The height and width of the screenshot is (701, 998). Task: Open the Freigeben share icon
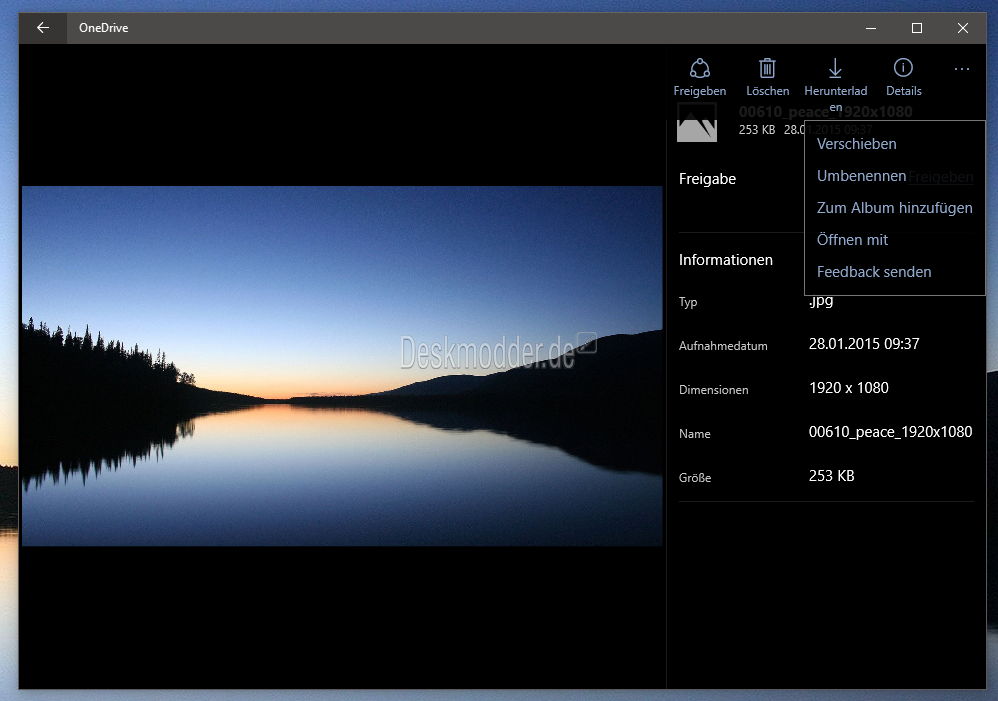699,77
